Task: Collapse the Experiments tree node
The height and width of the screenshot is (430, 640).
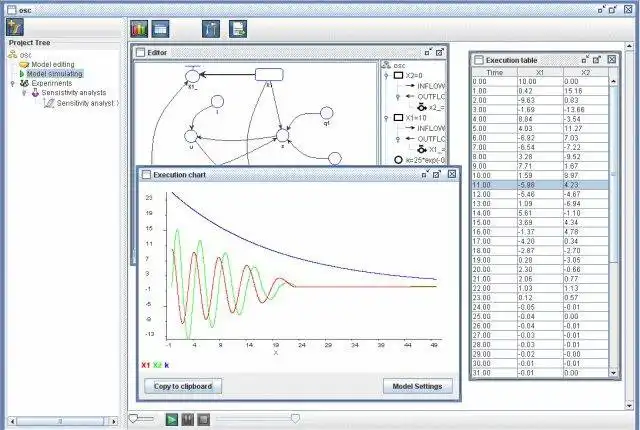Action: tap(13, 83)
